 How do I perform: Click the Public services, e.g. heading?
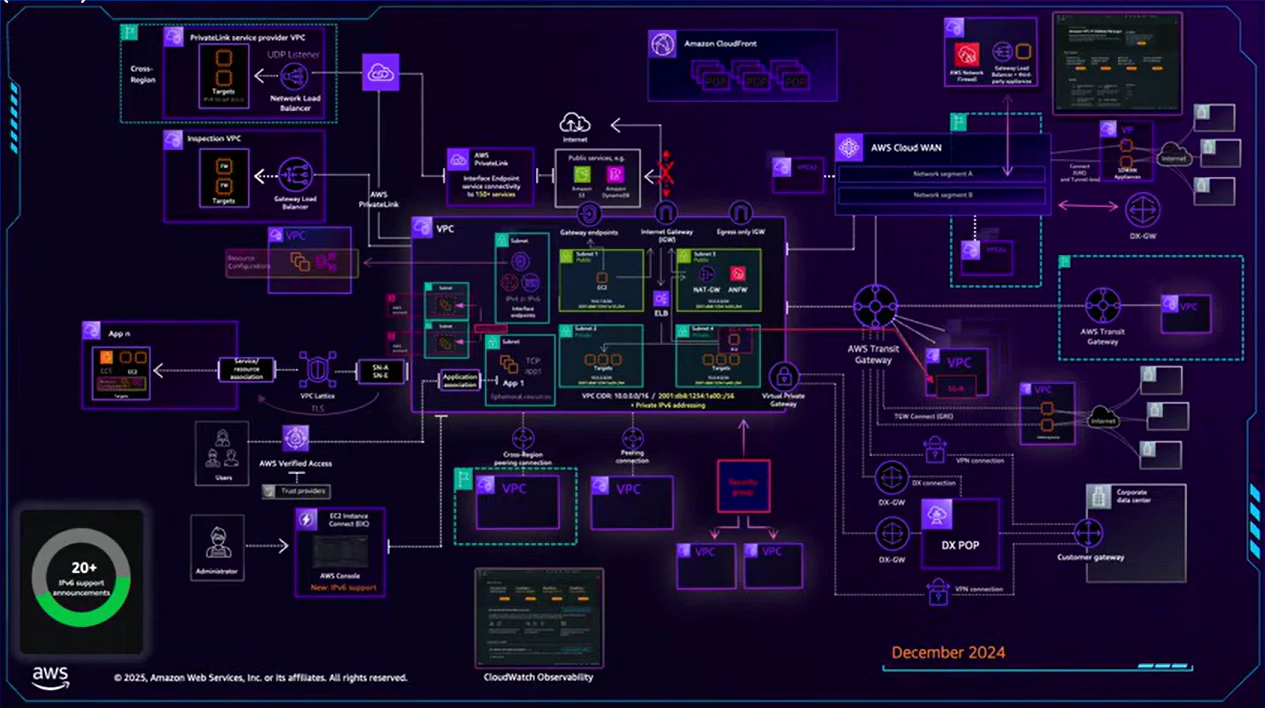point(598,157)
